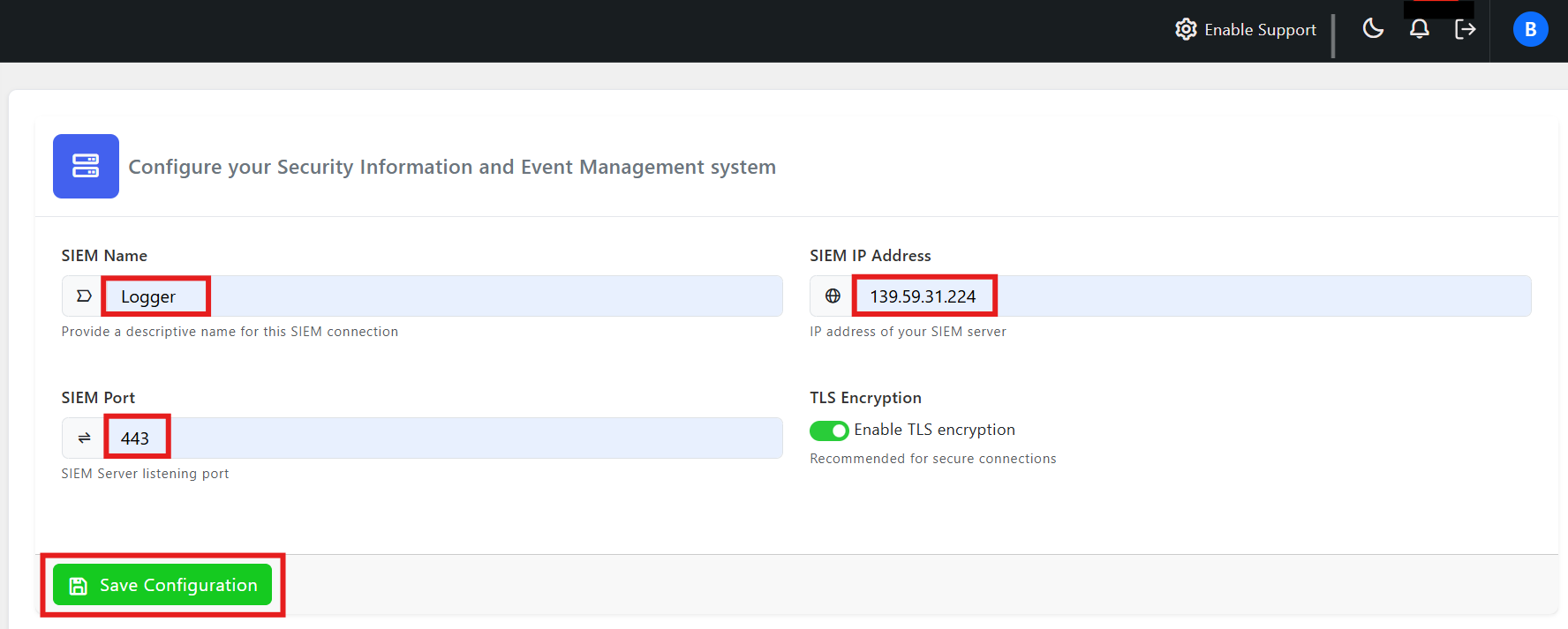The height and width of the screenshot is (629, 1568).
Task: Open the Enable Support option
Action: click(x=1260, y=30)
